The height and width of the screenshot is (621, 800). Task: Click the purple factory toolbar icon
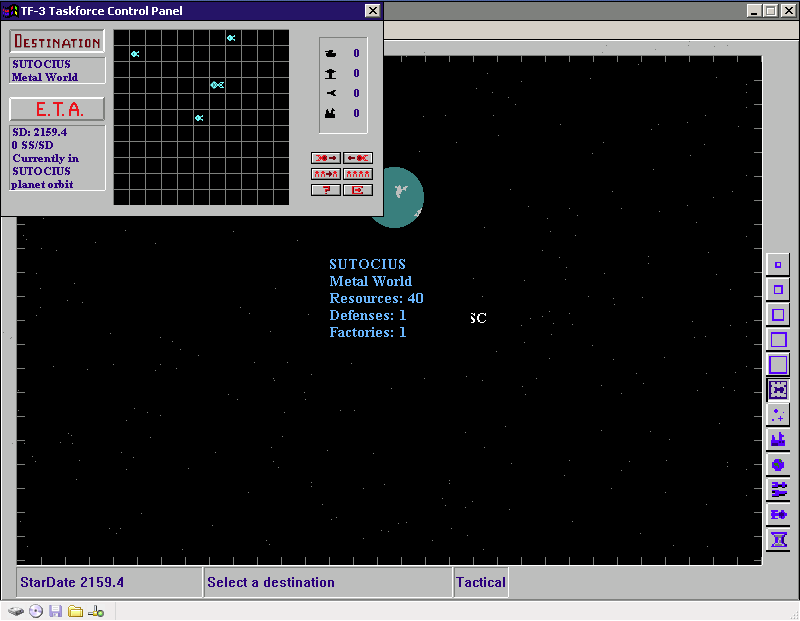[778, 439]
